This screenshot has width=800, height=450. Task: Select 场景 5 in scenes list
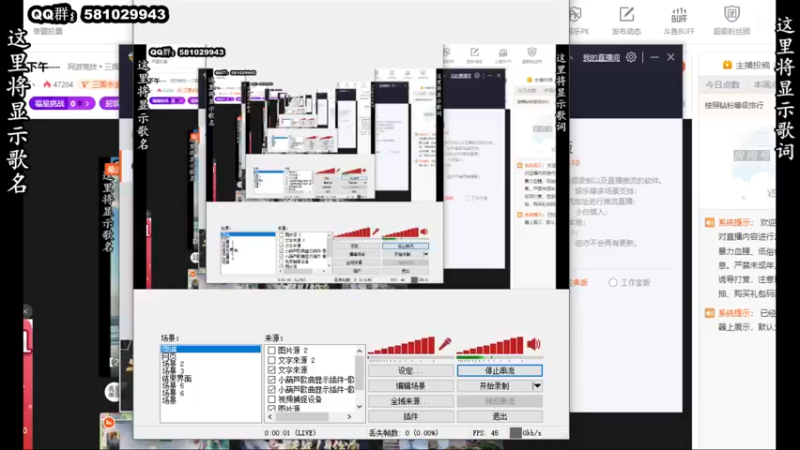click(172, 386)
